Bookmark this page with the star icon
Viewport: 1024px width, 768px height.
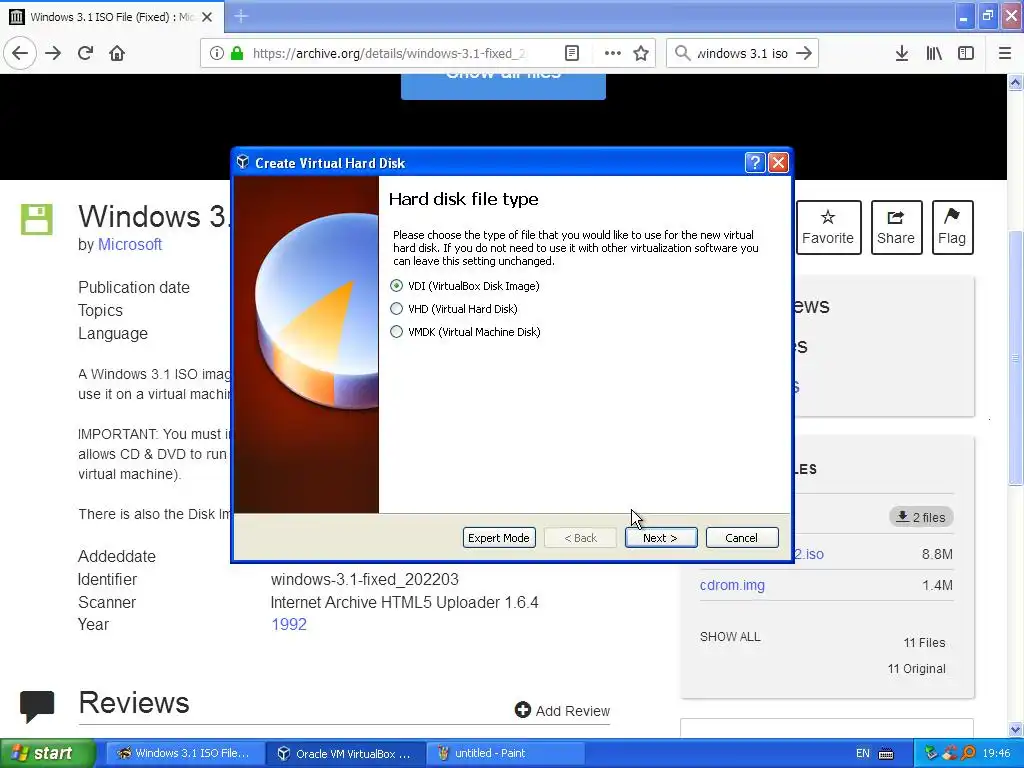(x=641, y=53)
